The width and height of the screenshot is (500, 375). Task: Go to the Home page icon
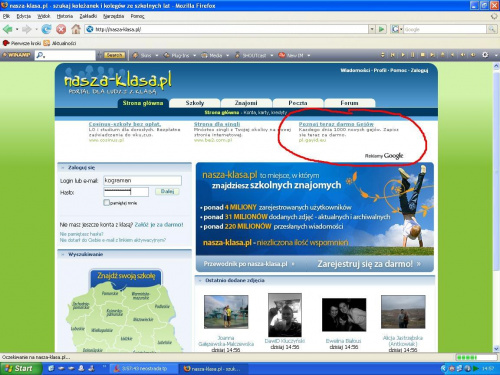point(76,29)
